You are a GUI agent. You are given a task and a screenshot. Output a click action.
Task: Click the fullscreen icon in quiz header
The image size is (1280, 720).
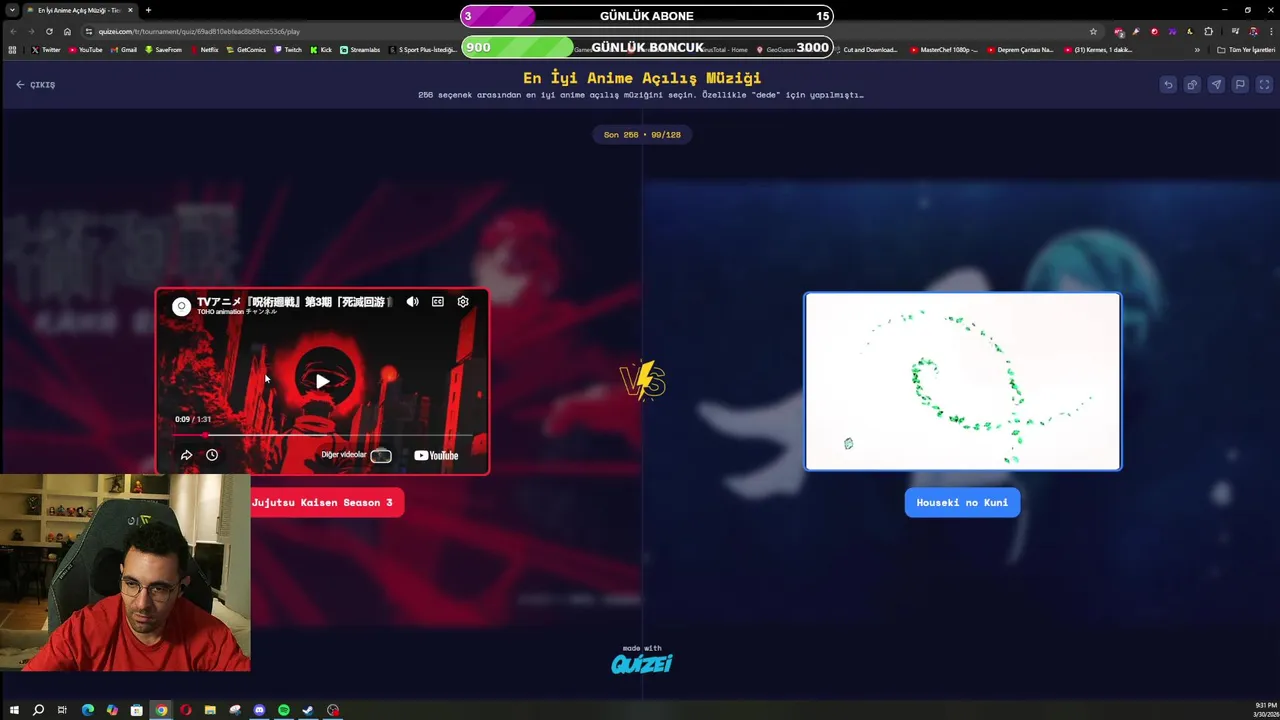click(1264, 85)
